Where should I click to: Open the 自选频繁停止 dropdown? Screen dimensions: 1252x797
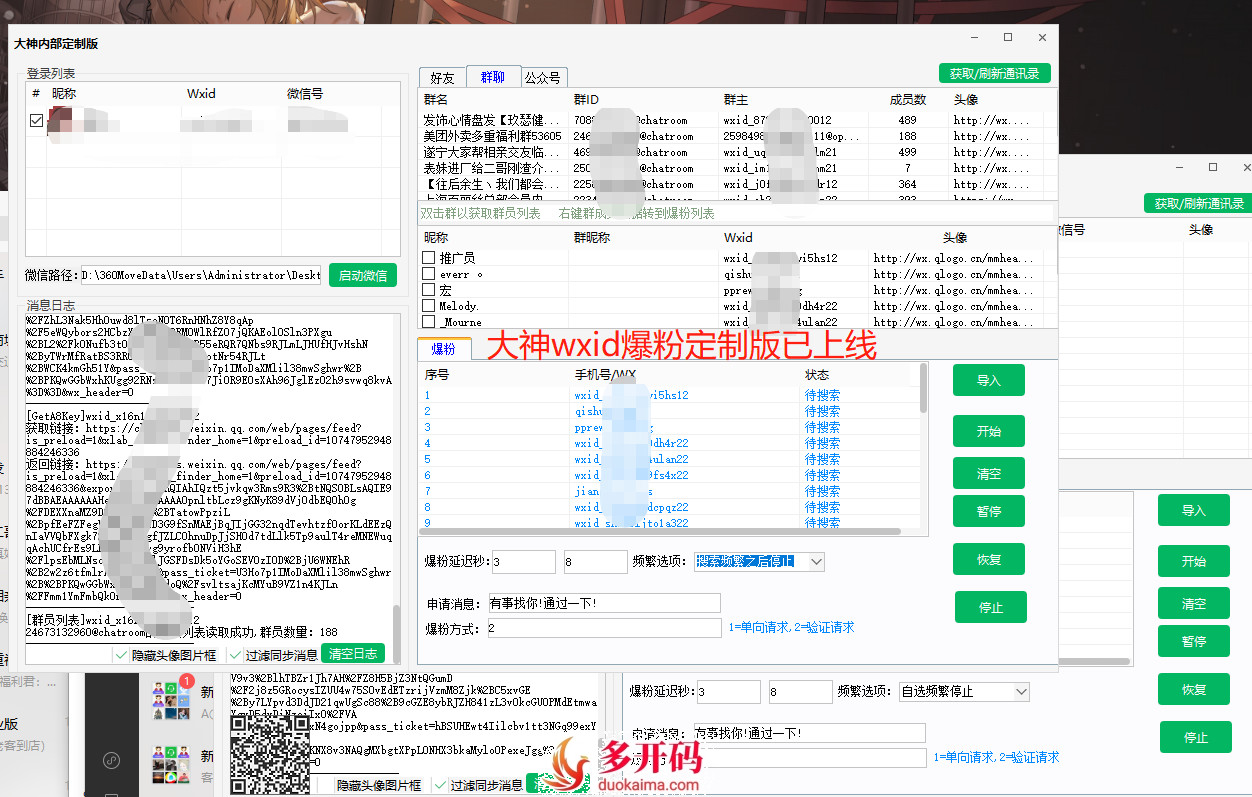963,691
